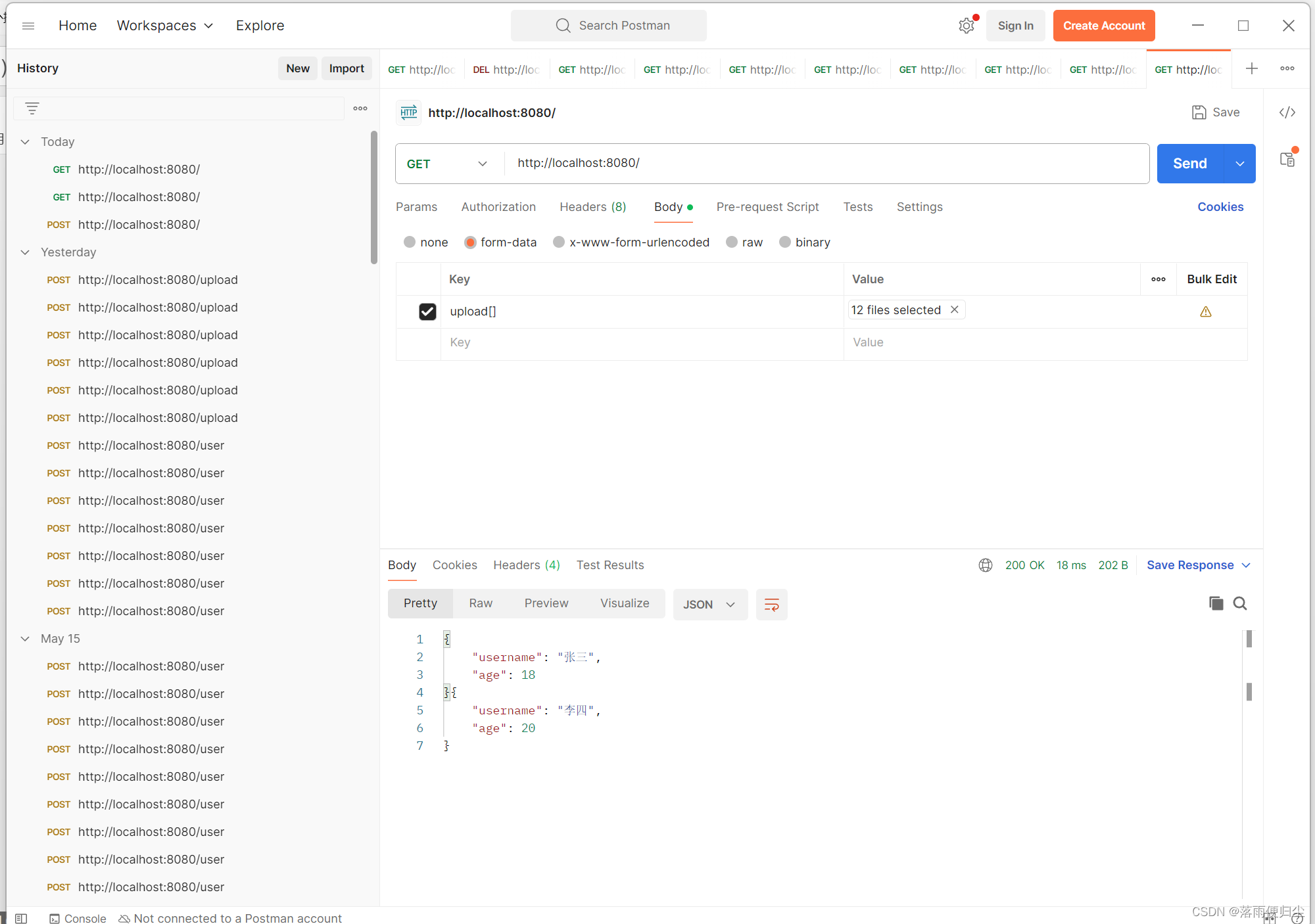Toggle sidebar icon in status bar
The height and width of the screenshot is (924, 1315).
point(21,918)
